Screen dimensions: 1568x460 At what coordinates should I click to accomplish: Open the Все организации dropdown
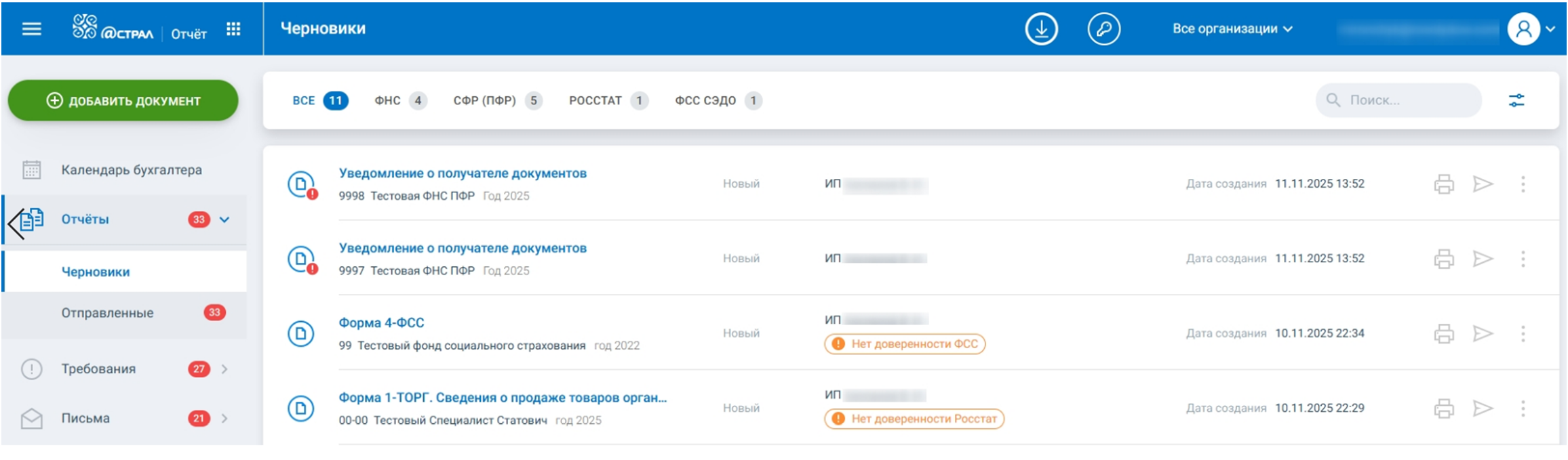coord(1232,29)
